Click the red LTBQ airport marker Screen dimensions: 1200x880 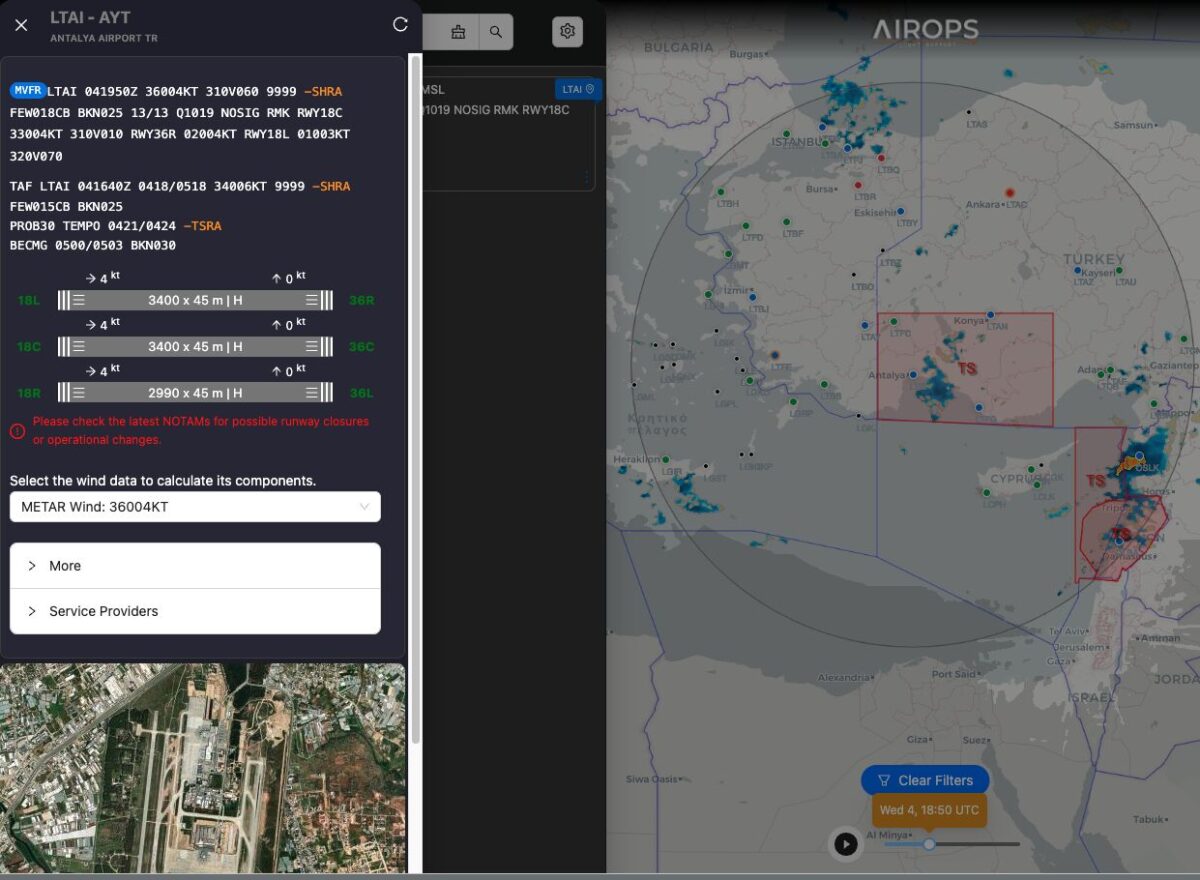point(881,157)
